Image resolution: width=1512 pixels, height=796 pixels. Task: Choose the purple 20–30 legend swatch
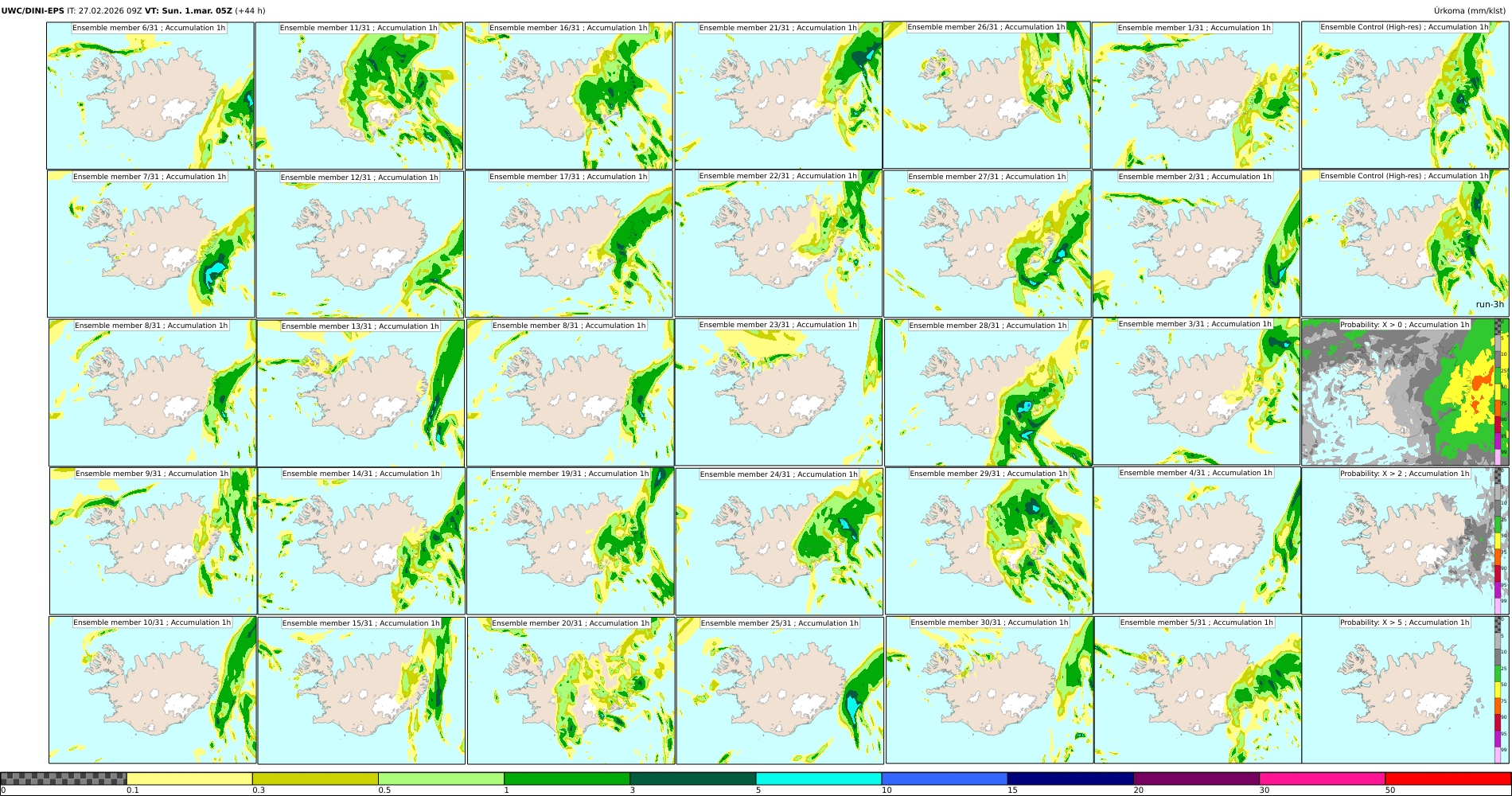tap(1196, 778)
